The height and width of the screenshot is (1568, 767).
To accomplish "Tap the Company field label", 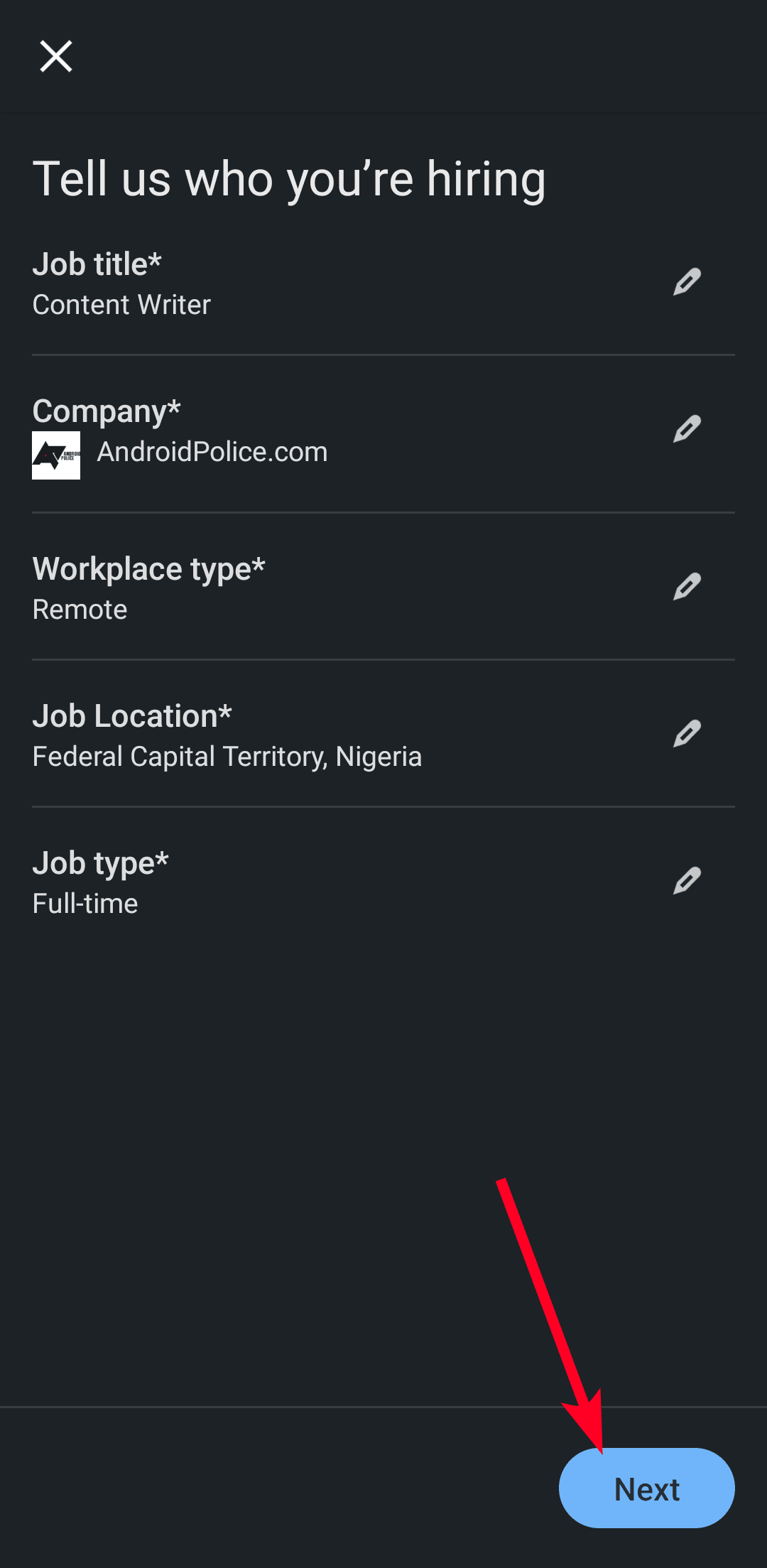I will (x=107, y=411).
